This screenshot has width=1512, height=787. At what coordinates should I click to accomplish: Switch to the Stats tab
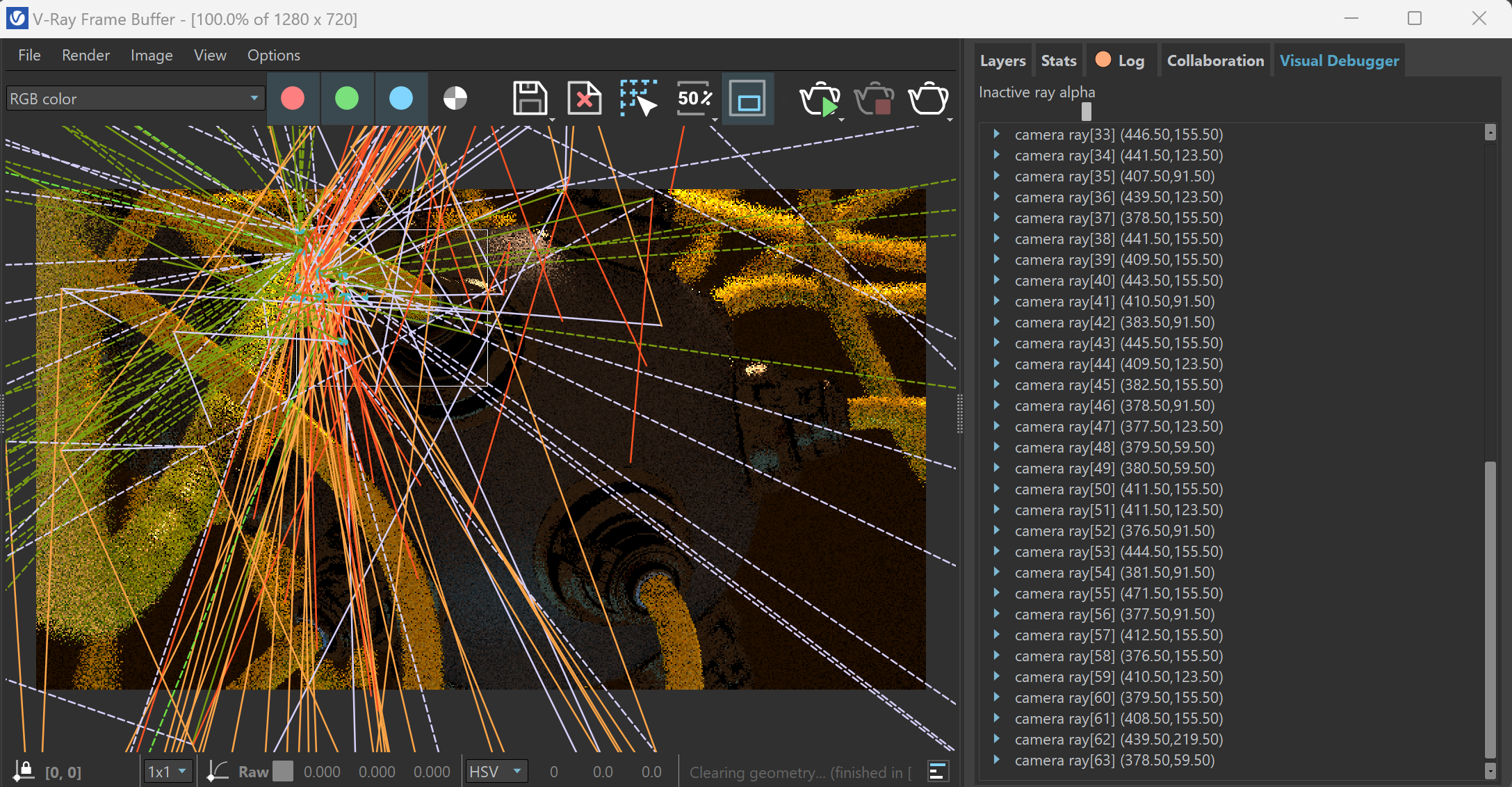(x=1059, y=60)
